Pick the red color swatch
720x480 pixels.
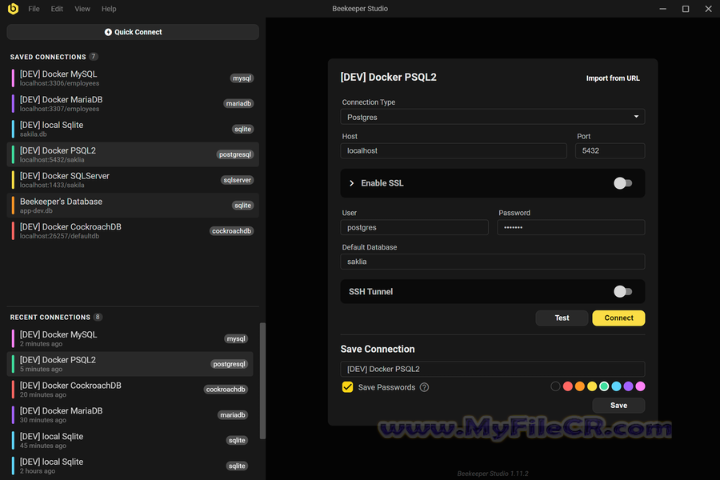[x=568, y=386]
